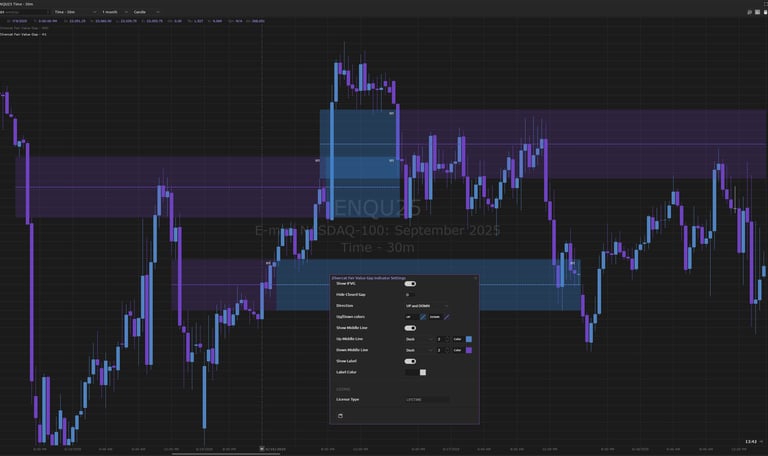The width and height of the screenshot is (768, 456).
Task: Select the active Fair Value Gap indicator label
Action: 24,34
